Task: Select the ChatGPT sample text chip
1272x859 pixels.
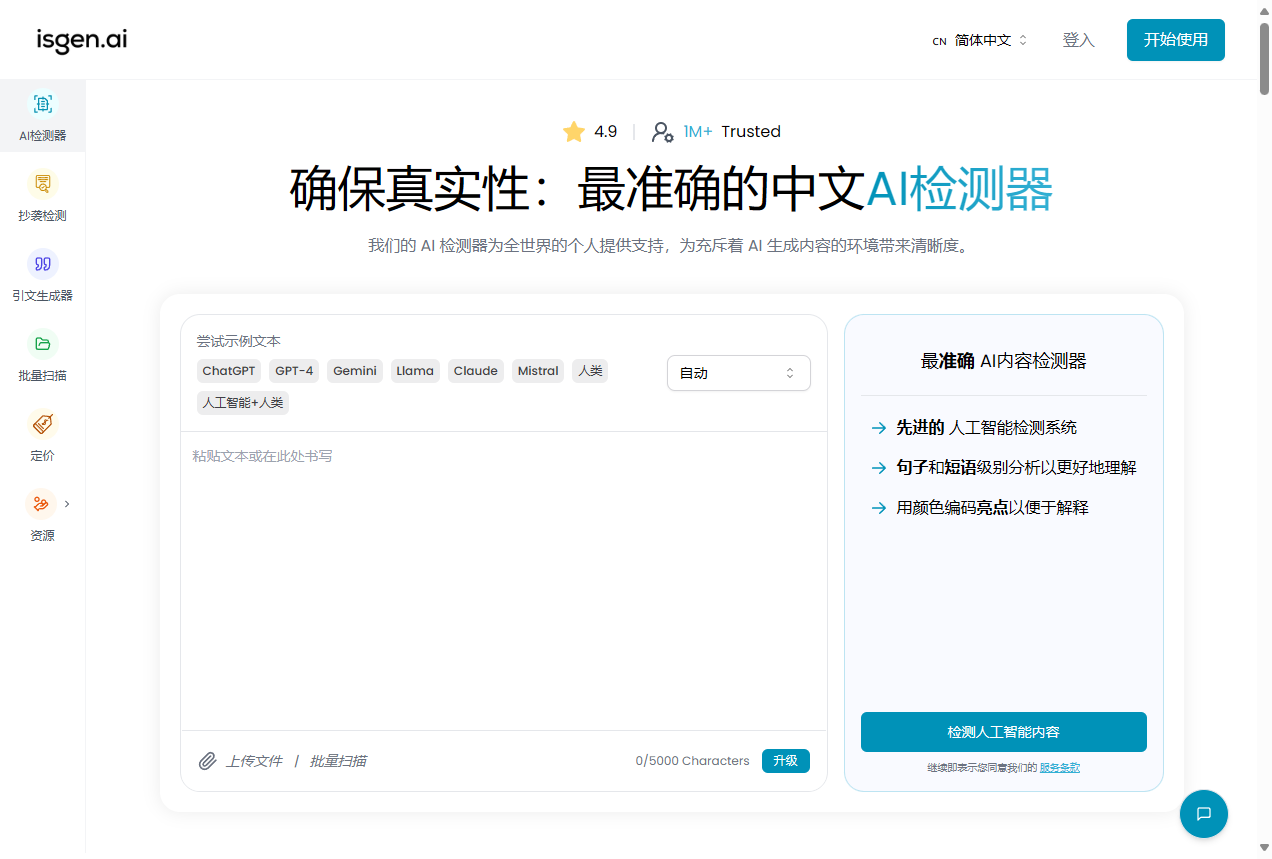Action: coord(229,371)
